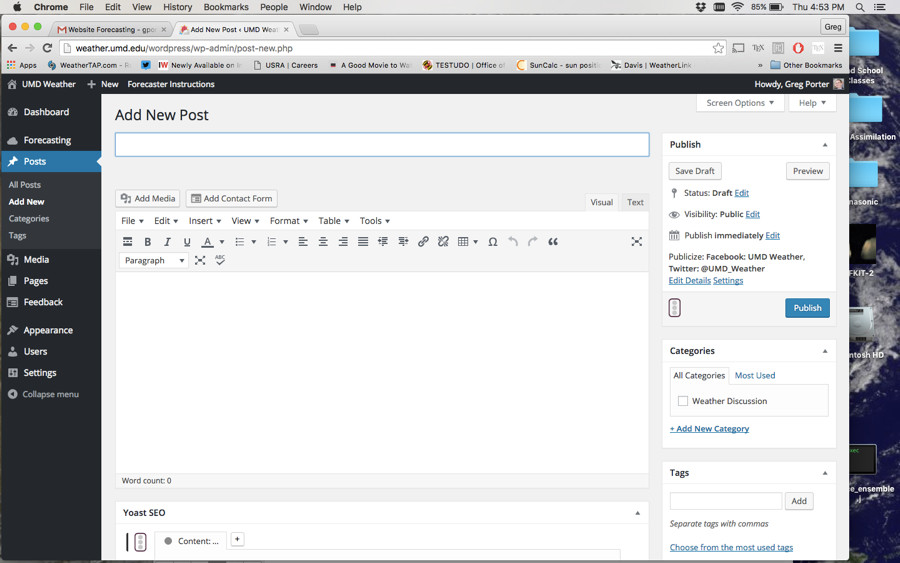Click the blockquote icon
The width and height of the screenshot is (900, 563).
(x=553, y=242)
